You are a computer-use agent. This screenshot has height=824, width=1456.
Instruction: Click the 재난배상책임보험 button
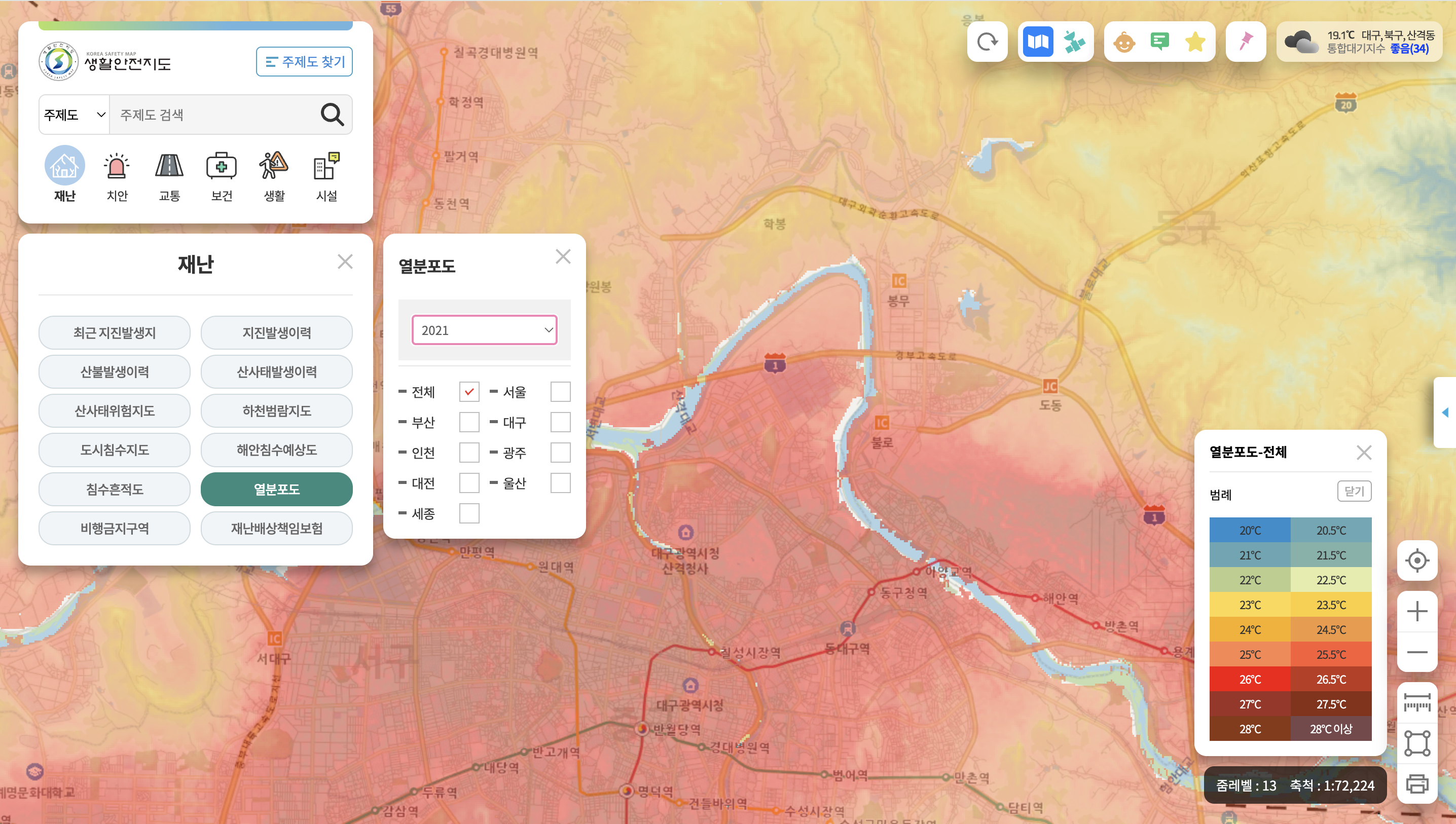click(276, 528)
